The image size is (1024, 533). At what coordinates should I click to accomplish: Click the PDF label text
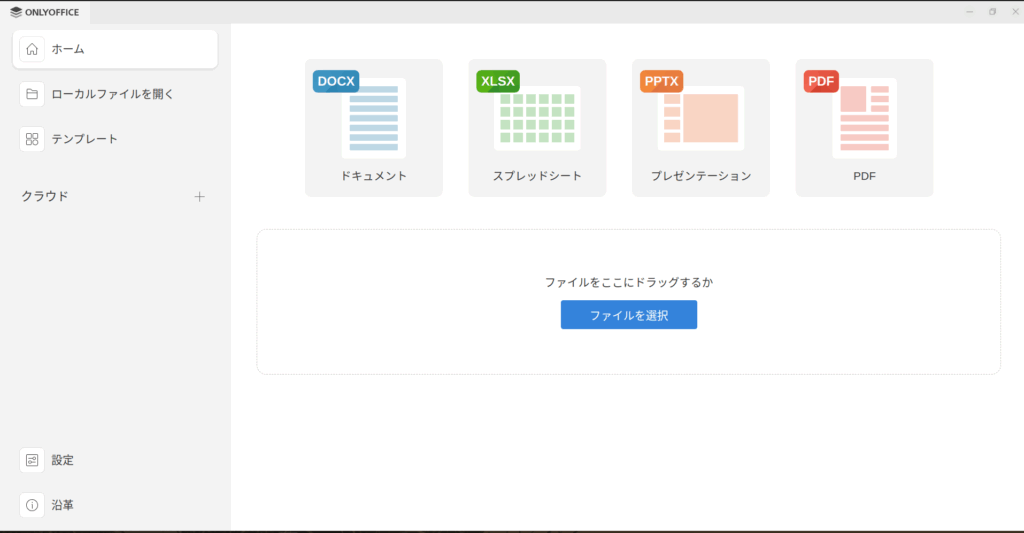pos(864,176)
